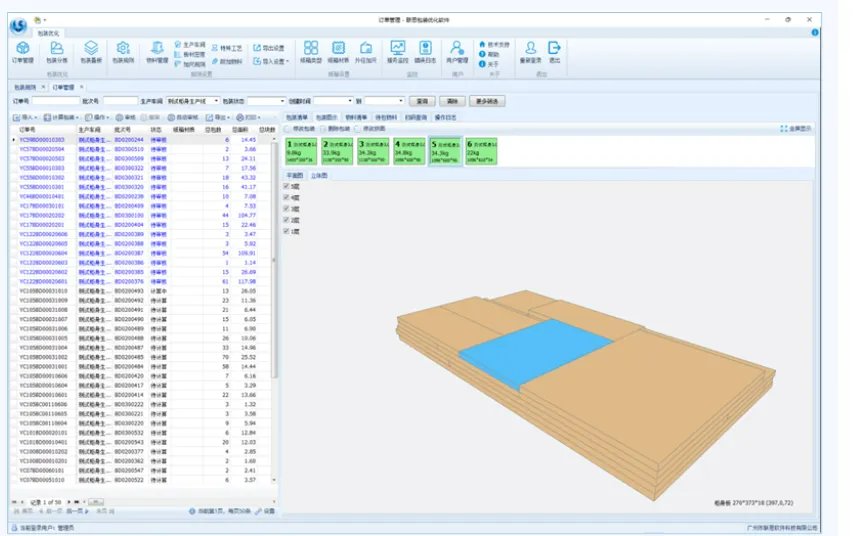
Task: Open the 外径加厚 ribbon icon
Action: tap(367, 51)
